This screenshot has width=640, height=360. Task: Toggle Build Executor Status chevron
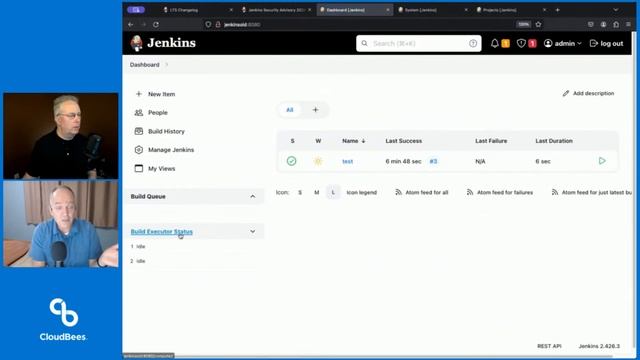253,231
